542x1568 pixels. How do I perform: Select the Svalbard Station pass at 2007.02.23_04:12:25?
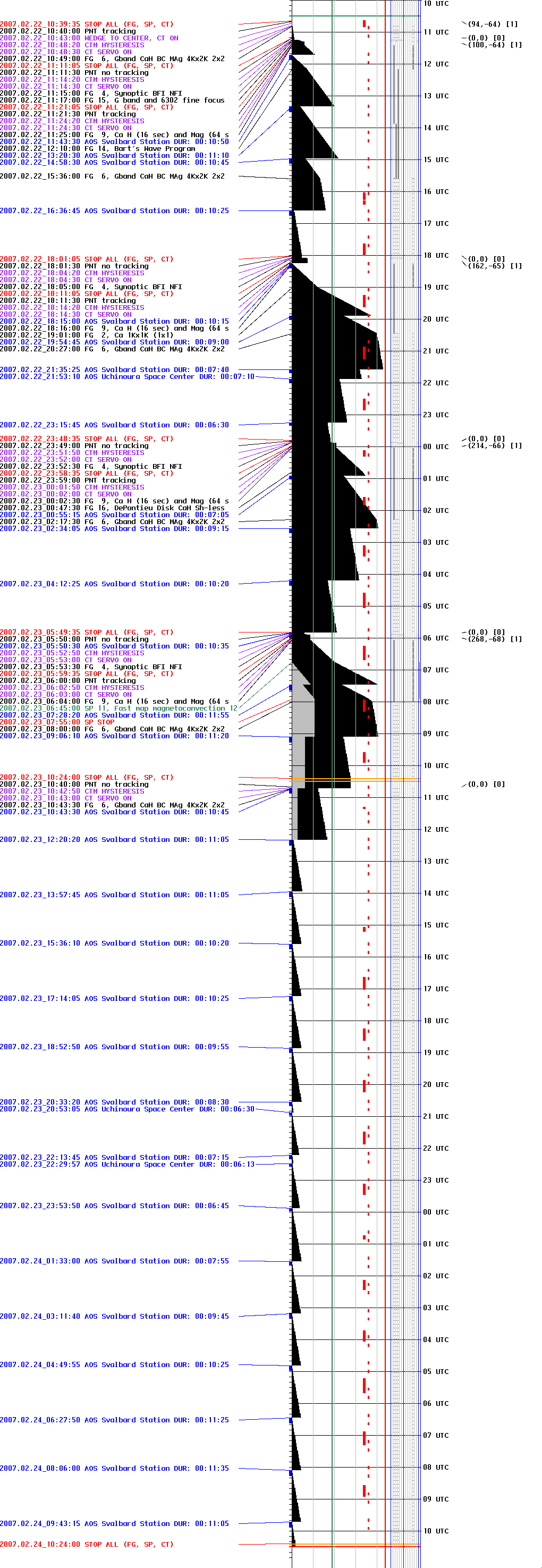[x=114, y=584]
